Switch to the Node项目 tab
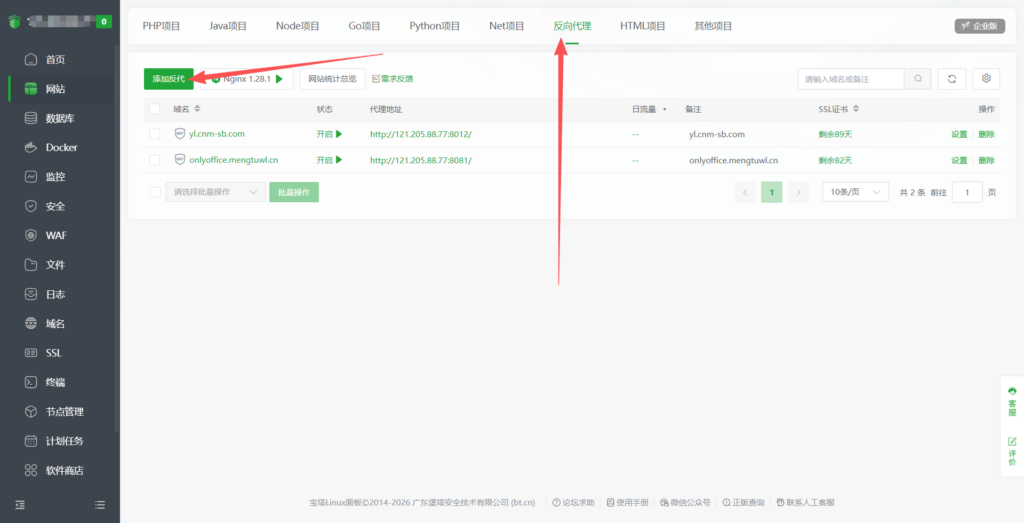This screenshot has width=1024, height=523. (x=298, y=26)
